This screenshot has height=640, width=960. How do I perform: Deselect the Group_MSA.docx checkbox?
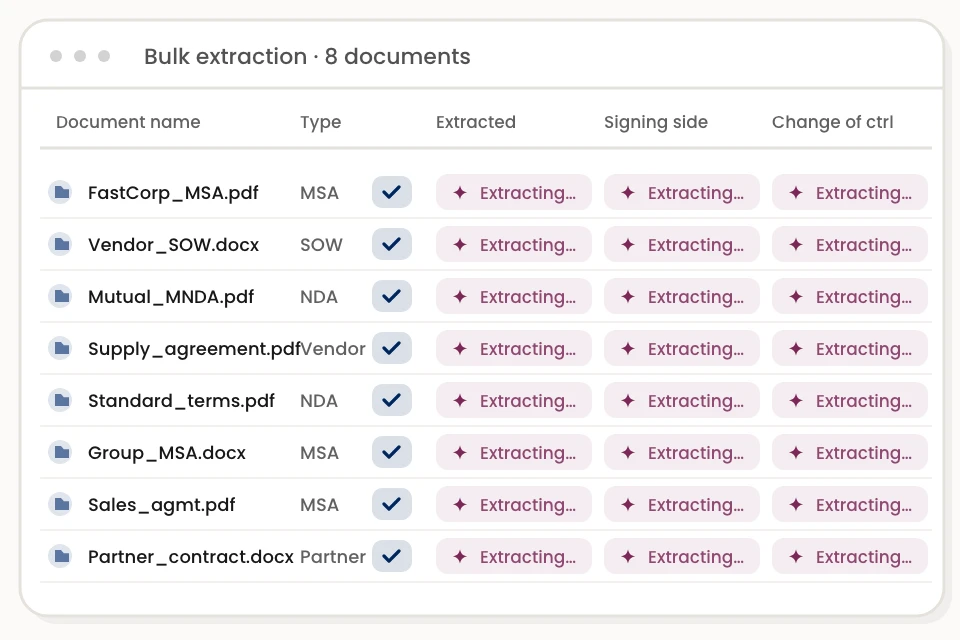392,453
